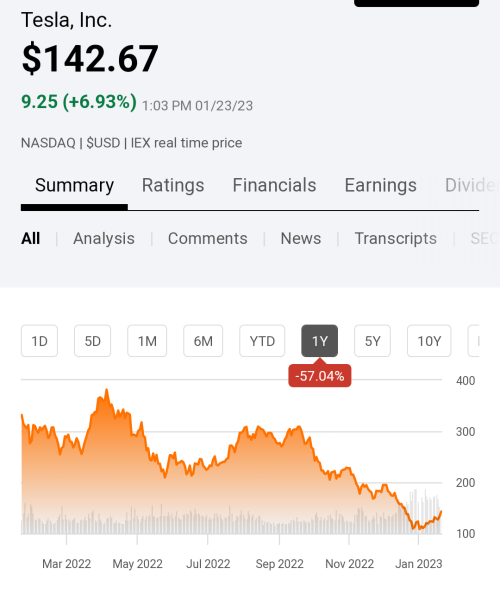Open the partially visible Dividends tab

[470, 186]
